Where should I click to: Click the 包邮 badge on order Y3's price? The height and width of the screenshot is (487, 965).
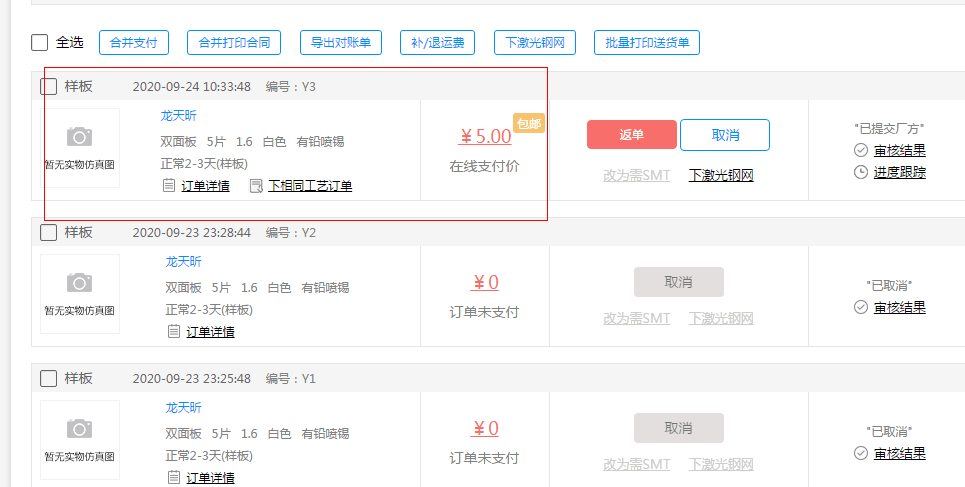(x=528, y=123)
